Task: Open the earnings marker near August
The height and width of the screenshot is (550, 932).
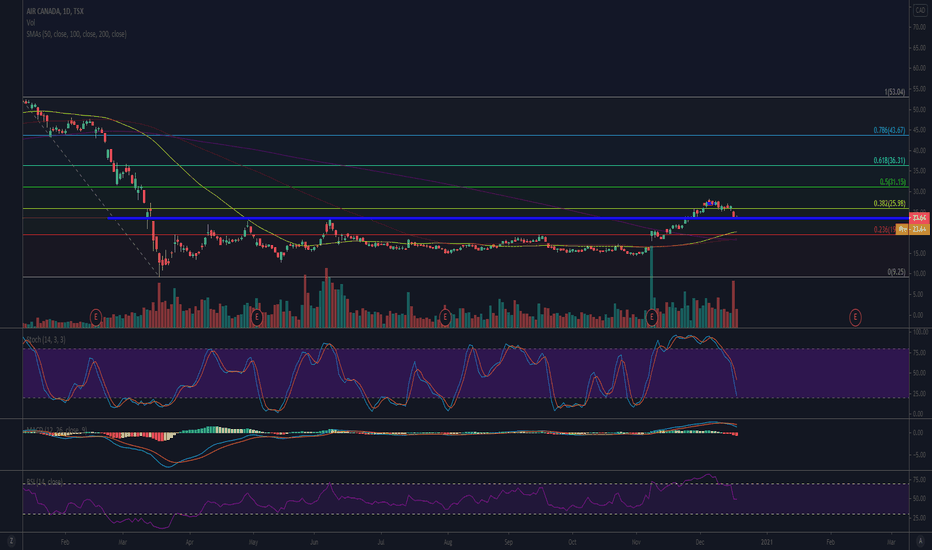Action: tap(445, 317)
